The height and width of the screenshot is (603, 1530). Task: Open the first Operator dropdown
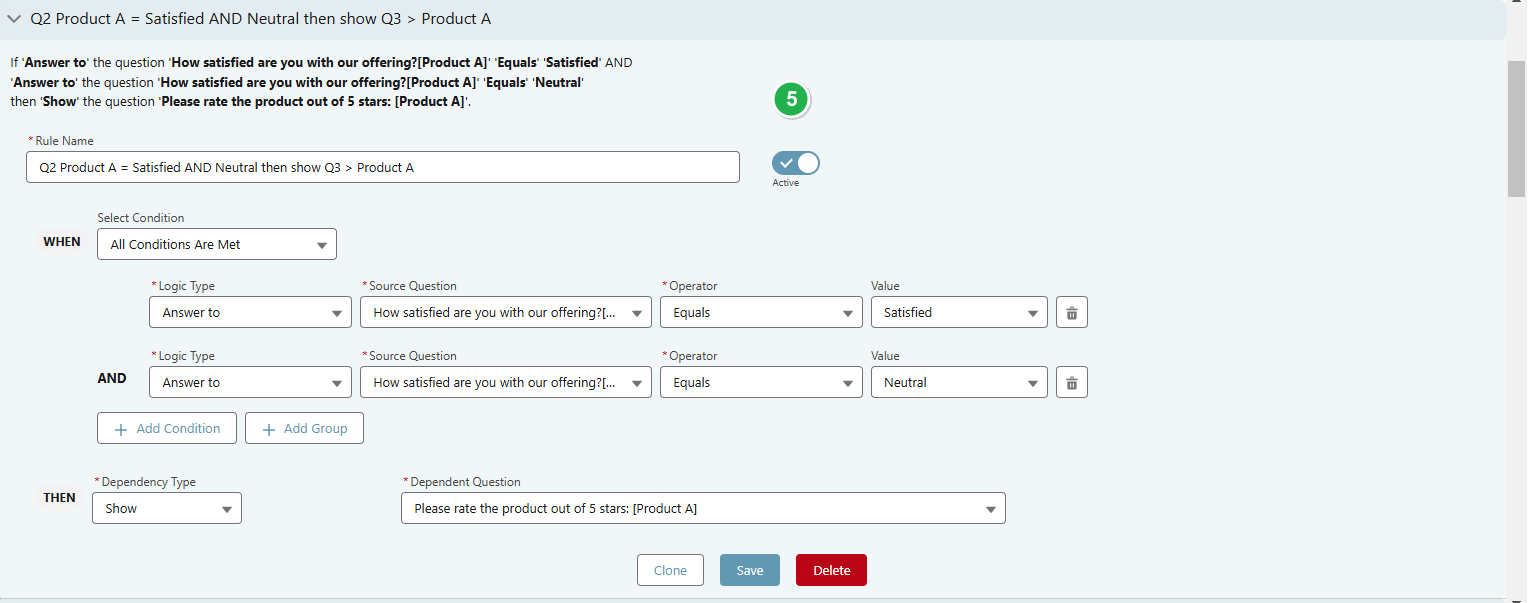click(761, 311)
